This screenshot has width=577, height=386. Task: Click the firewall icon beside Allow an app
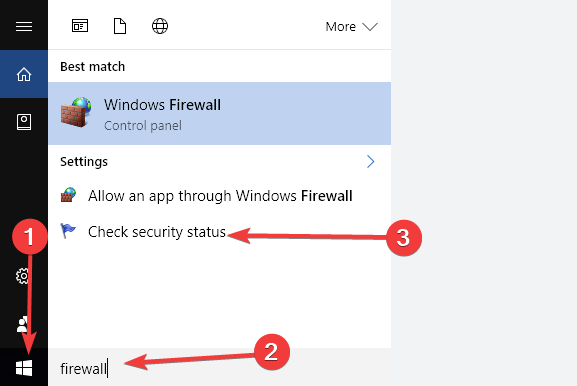(x=68, y=195)
